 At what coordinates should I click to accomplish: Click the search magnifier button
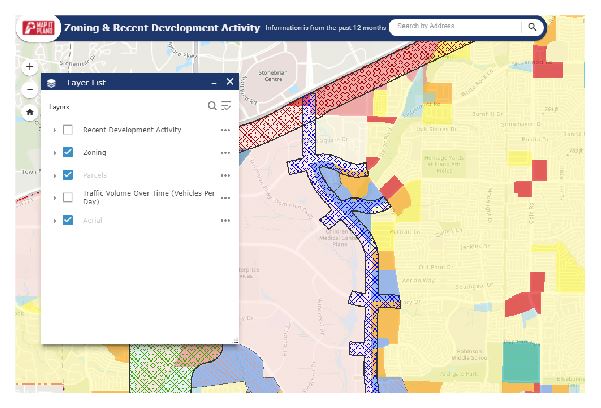[x=532, y=27]
